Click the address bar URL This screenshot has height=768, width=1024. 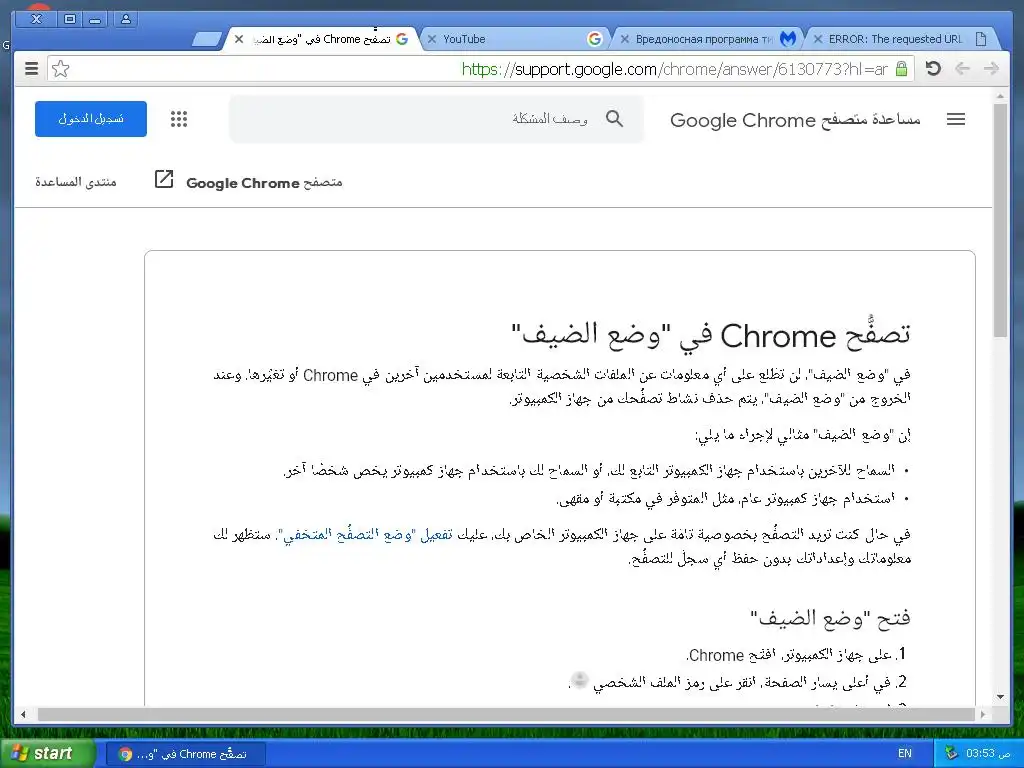point(674,69)
